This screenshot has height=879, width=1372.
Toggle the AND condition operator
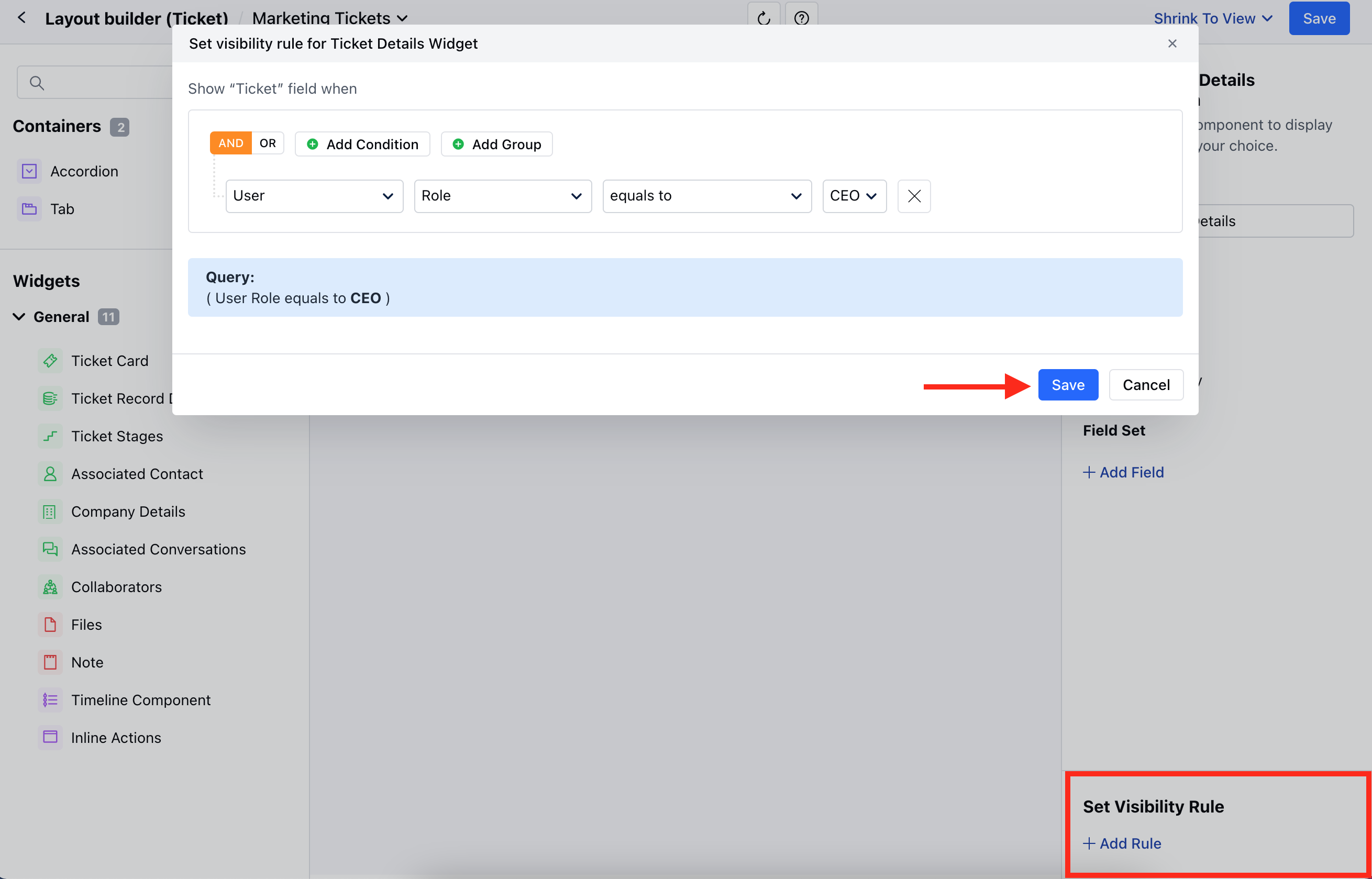230,143
